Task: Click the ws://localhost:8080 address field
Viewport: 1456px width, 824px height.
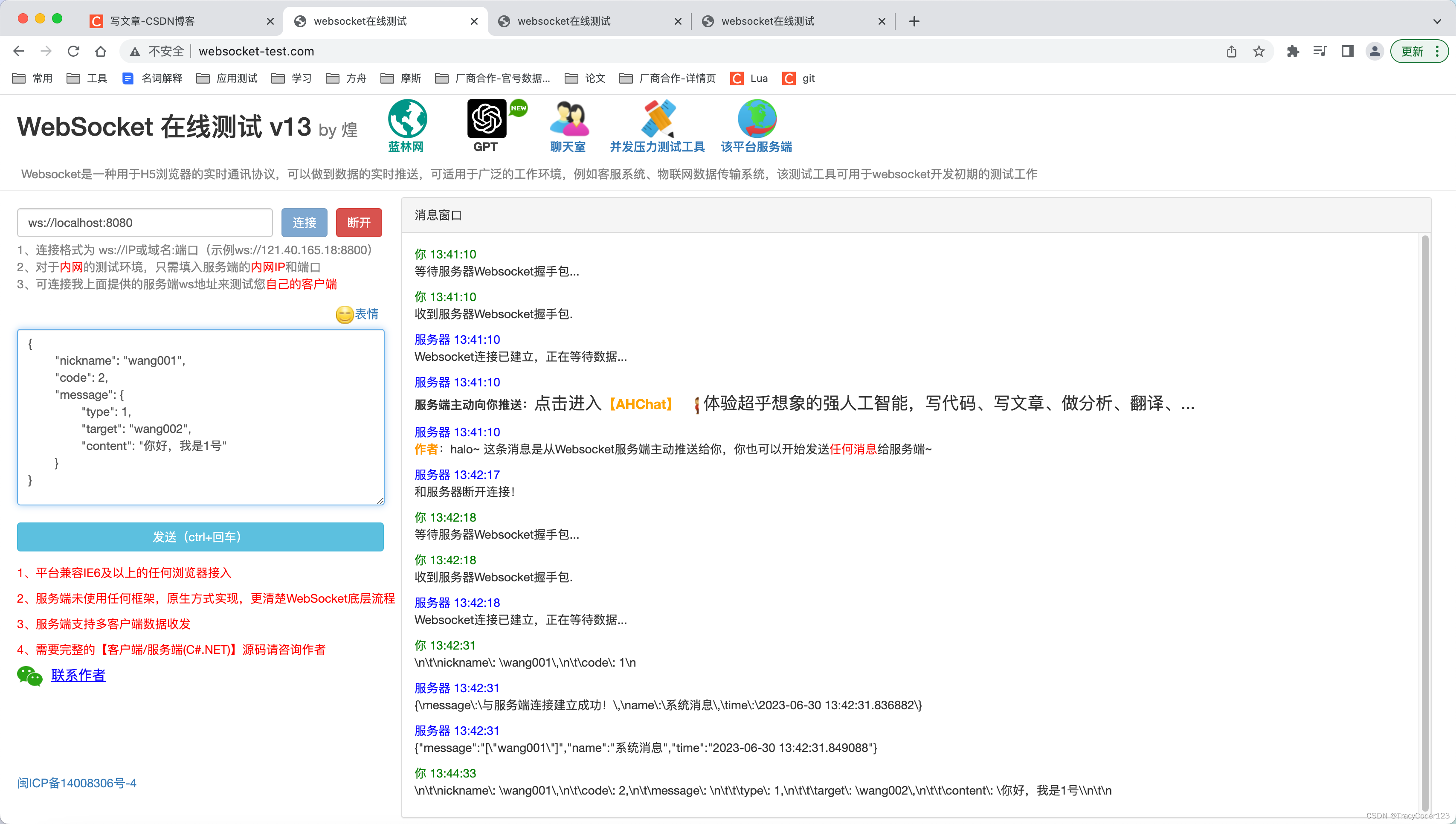Action: (144, 222)
